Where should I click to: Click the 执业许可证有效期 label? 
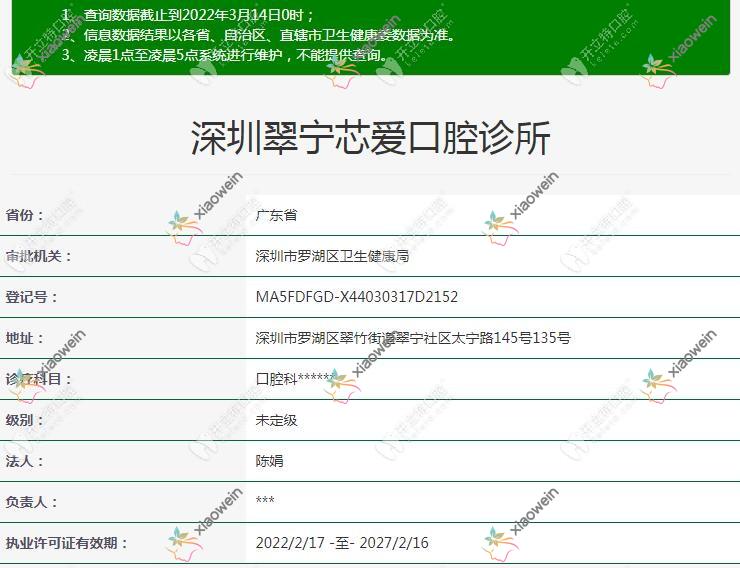click(x=66, y=543)
